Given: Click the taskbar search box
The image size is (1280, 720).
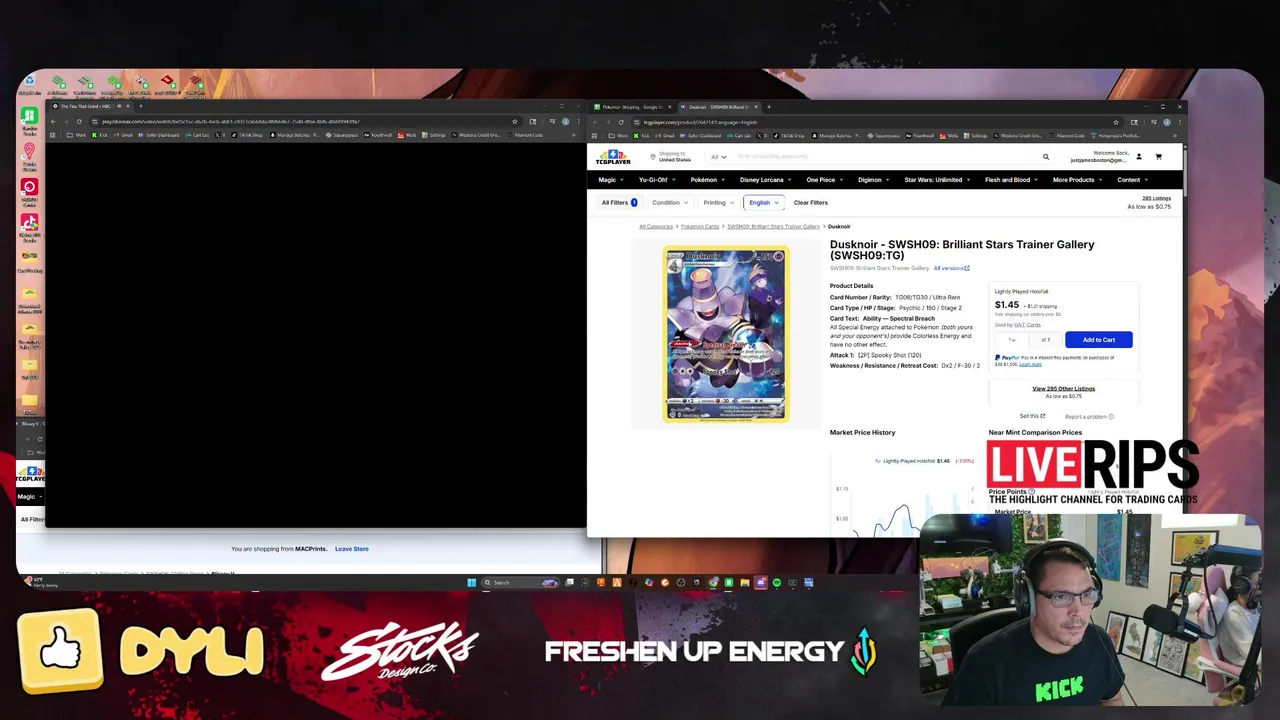Looking at the screenshot, I should 520,582.
